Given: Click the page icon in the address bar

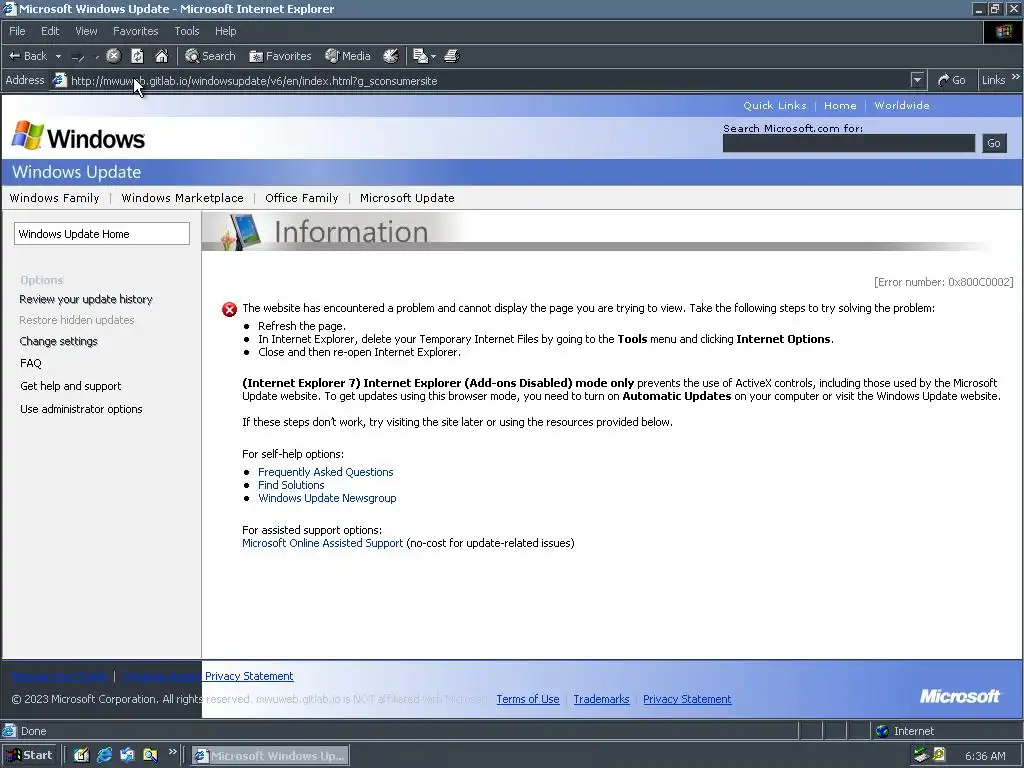Looking at the screenshot, I should point(59,80).
